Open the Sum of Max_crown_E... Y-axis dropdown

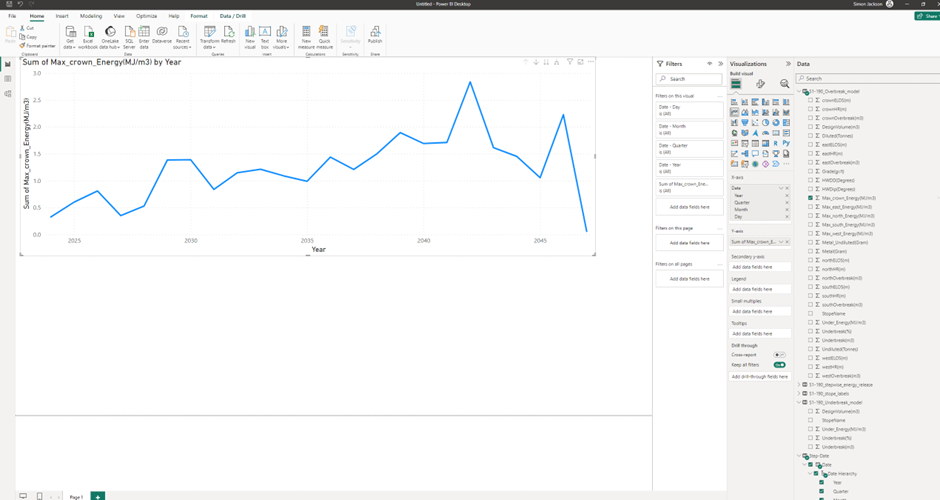pyautogui.click(x=781, y=242)
